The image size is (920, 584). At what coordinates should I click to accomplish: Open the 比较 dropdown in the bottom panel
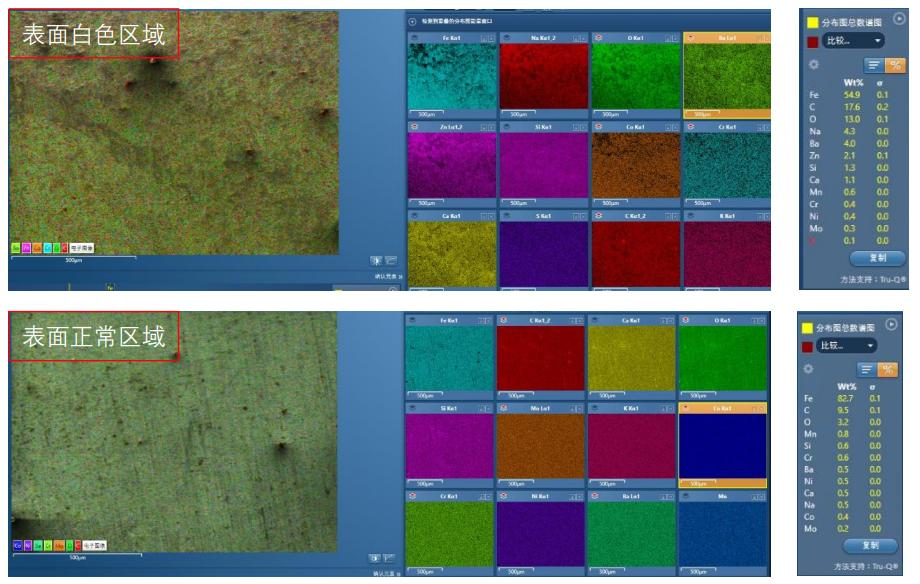tap(846, 345)
